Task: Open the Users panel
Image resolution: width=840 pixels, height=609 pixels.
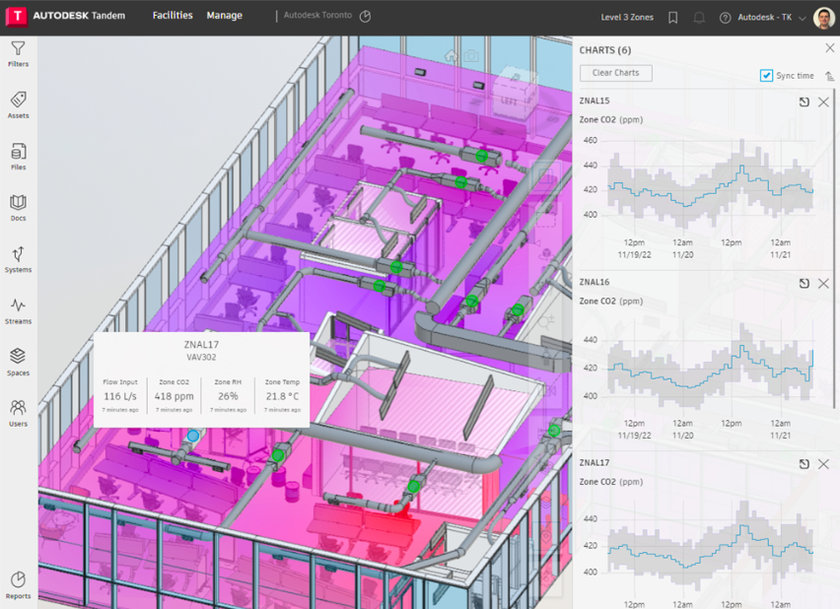Action: click(x=17, y=415)
